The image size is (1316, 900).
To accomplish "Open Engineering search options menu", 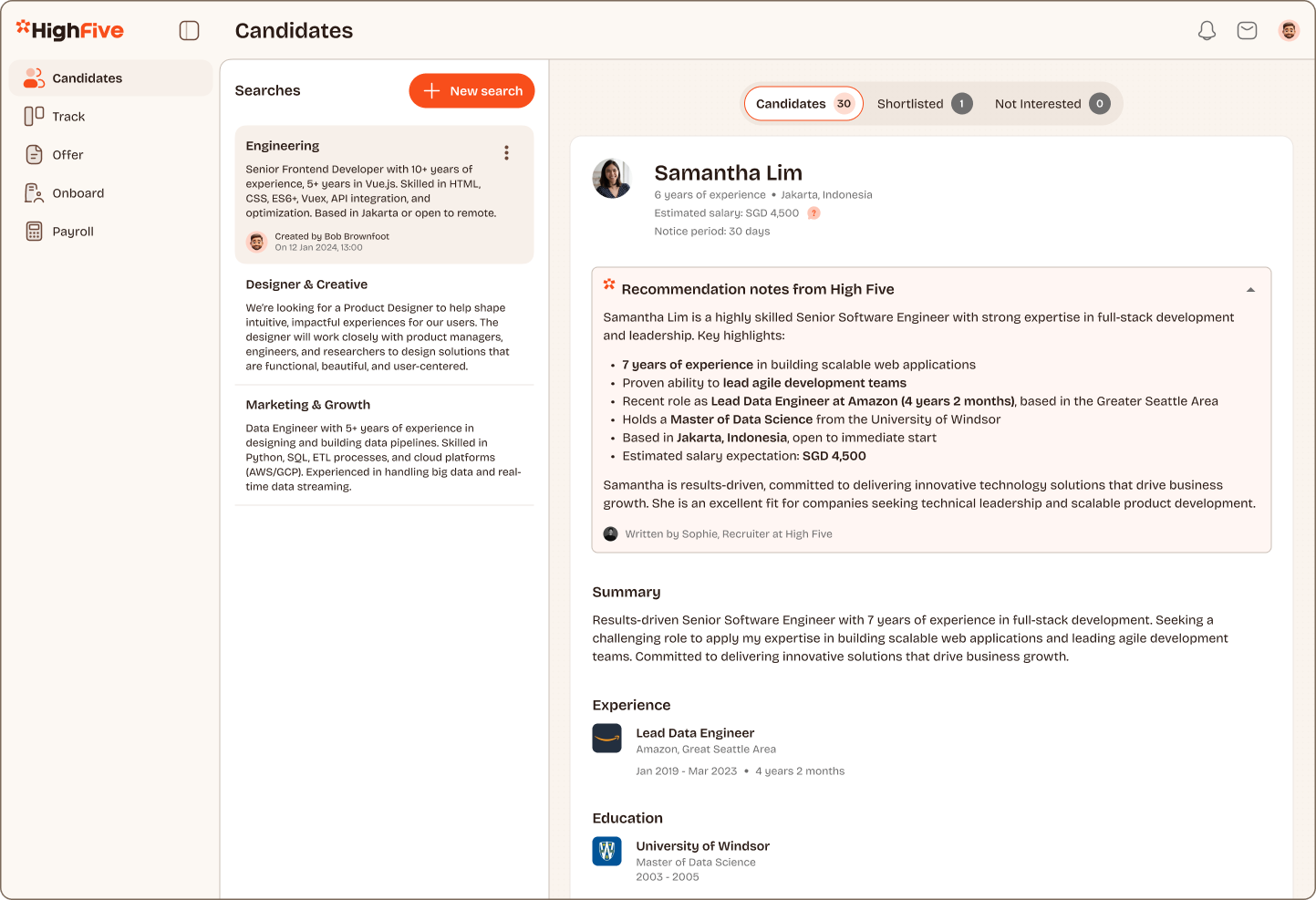I will [506, 153].
